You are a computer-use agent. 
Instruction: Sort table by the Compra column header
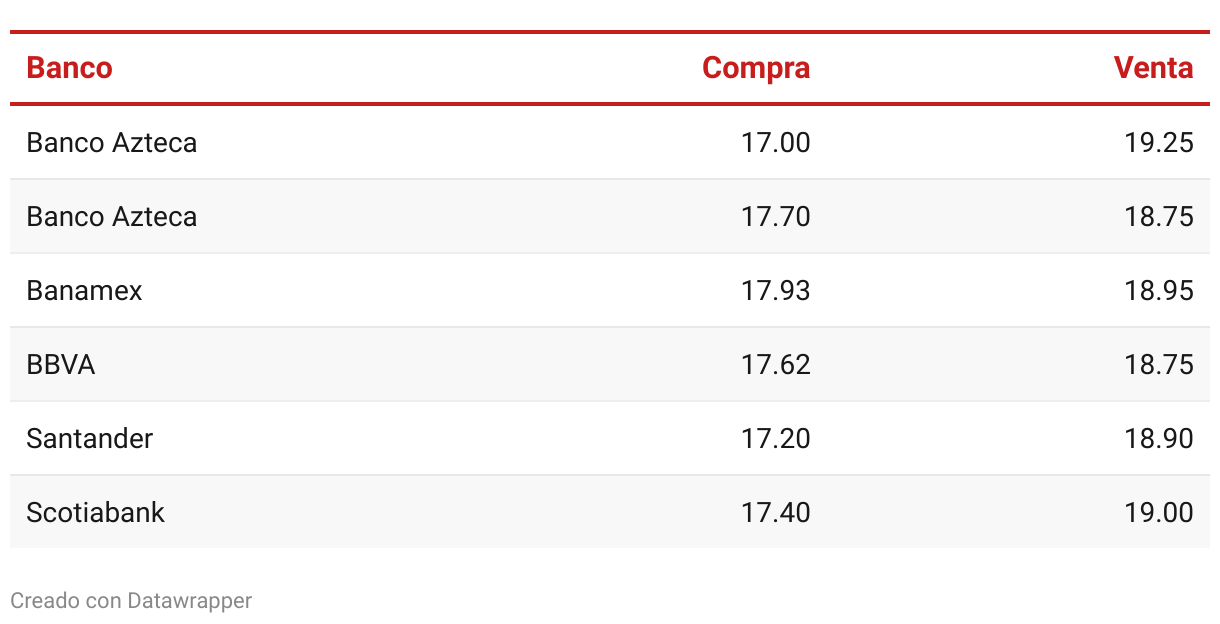pos(756,68)
